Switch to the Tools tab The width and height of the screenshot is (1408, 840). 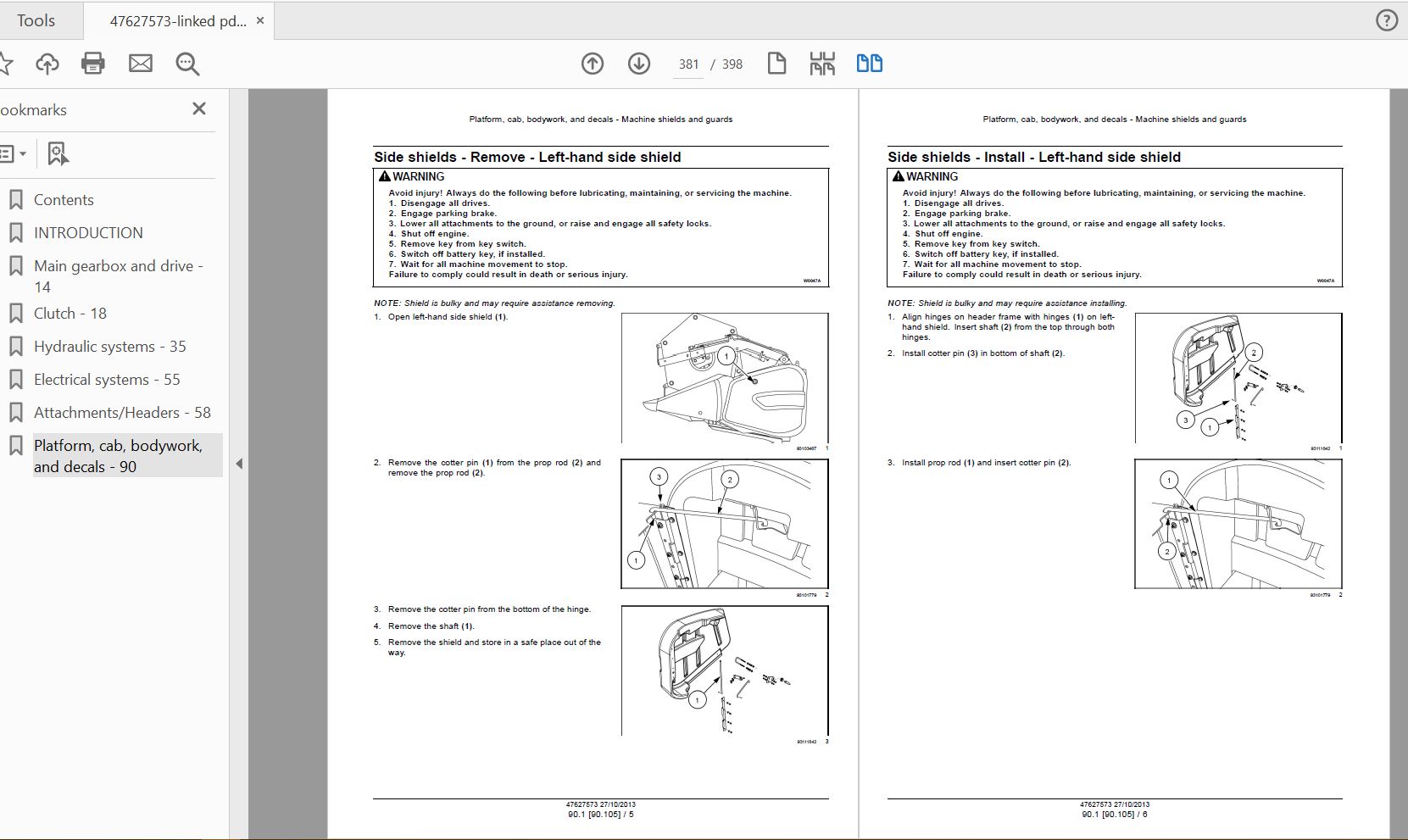tap(36, 20)
